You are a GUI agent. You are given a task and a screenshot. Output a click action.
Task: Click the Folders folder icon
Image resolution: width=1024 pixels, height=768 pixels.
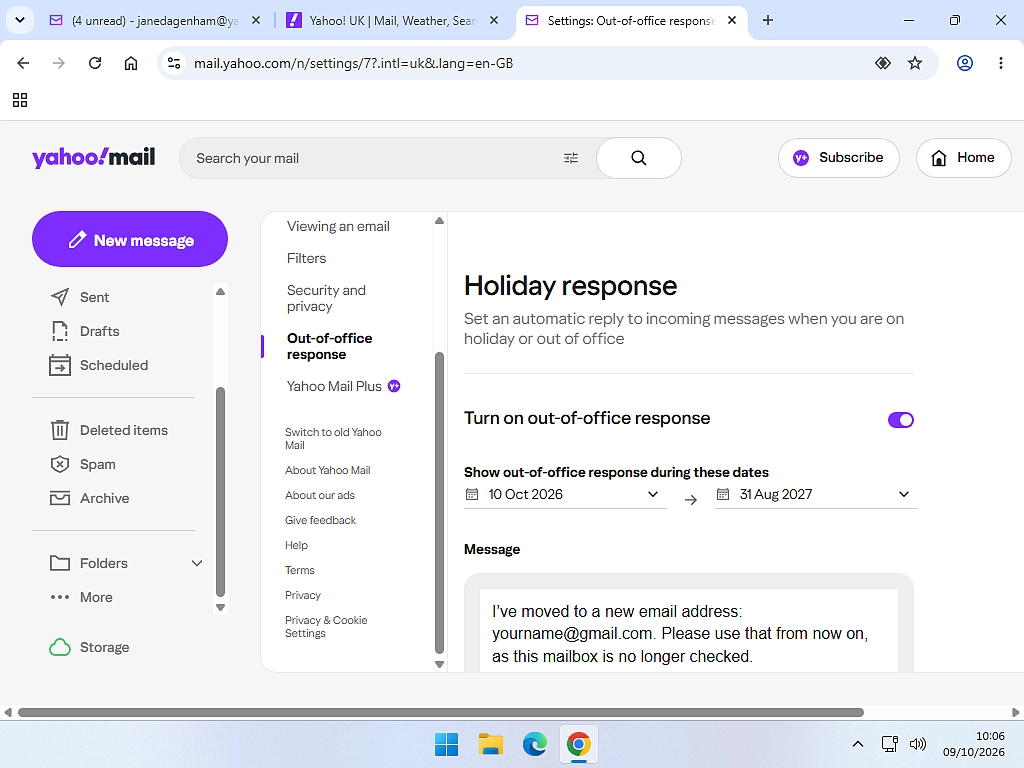(59, 563)
